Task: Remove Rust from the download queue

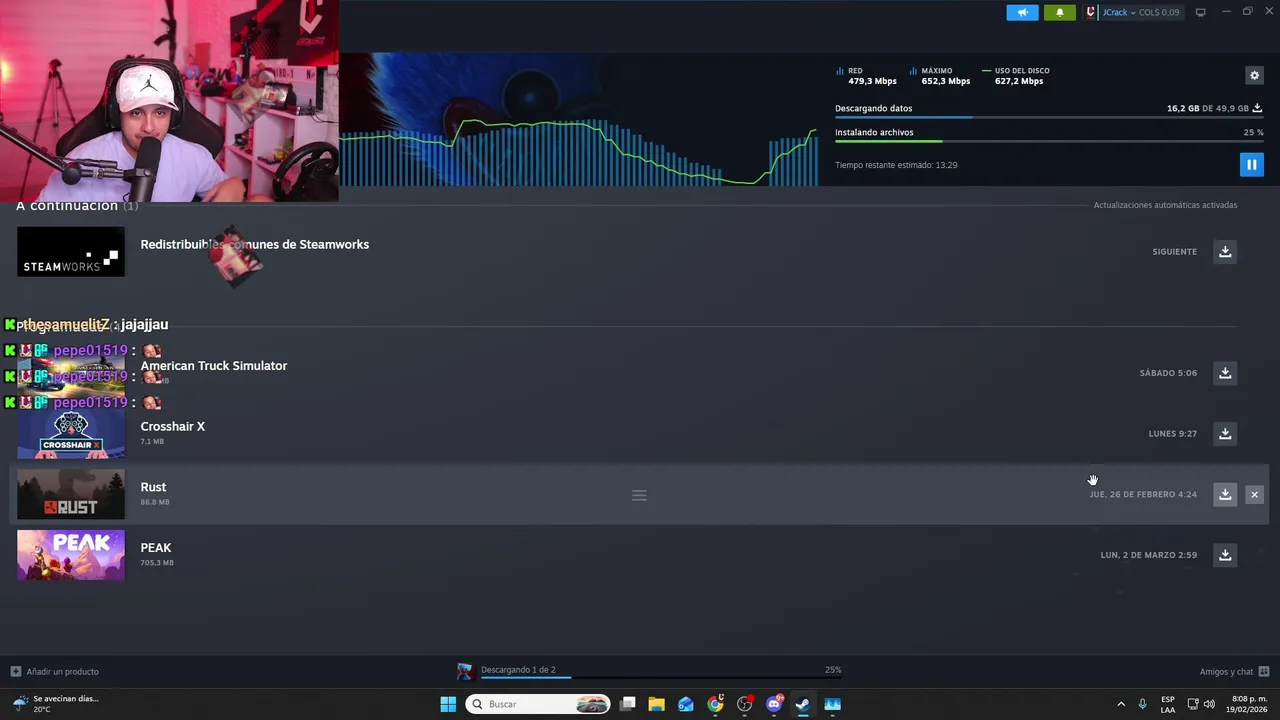Action: pyautogui.click(x=1254, y=494)
